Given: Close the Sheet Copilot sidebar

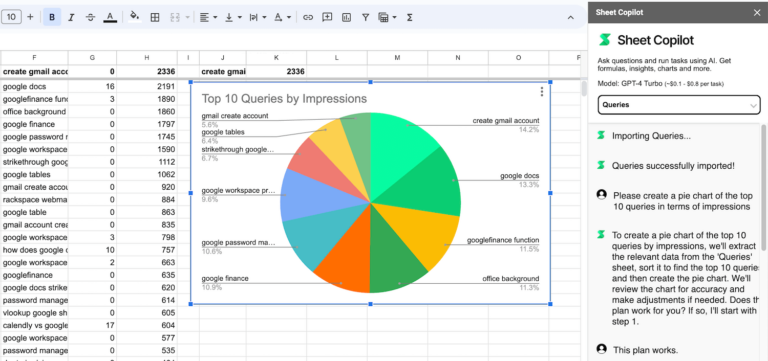Looking at the screenshot, I should tap(757, 12).
